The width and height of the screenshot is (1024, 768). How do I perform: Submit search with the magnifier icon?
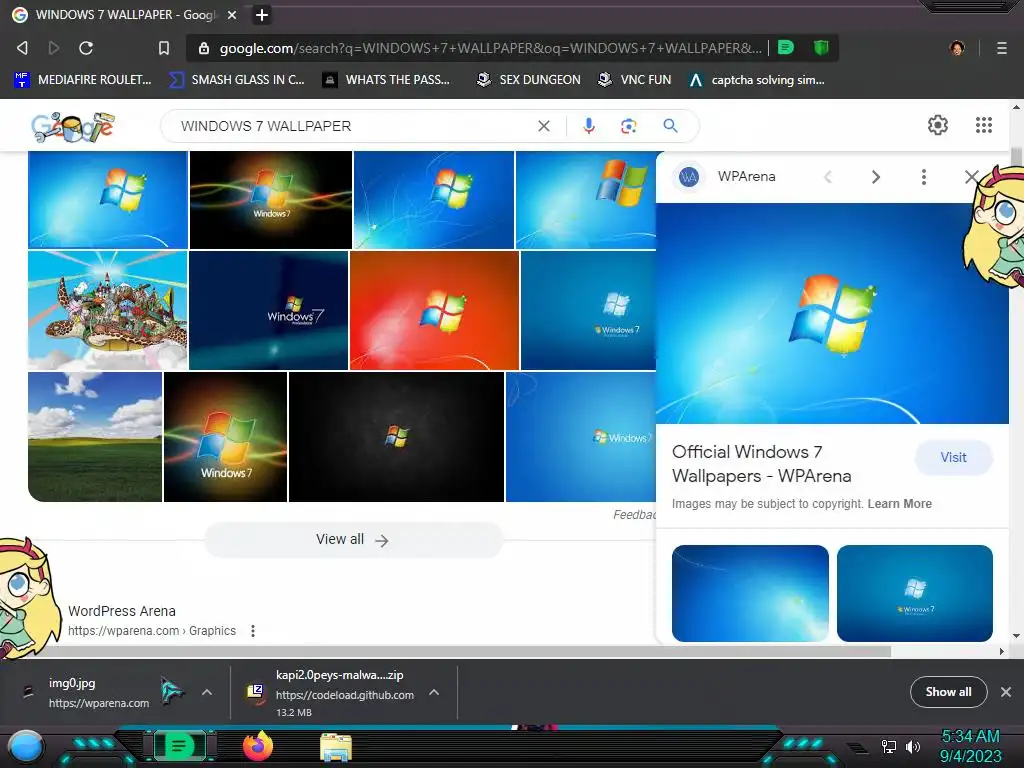click(670, 125)
